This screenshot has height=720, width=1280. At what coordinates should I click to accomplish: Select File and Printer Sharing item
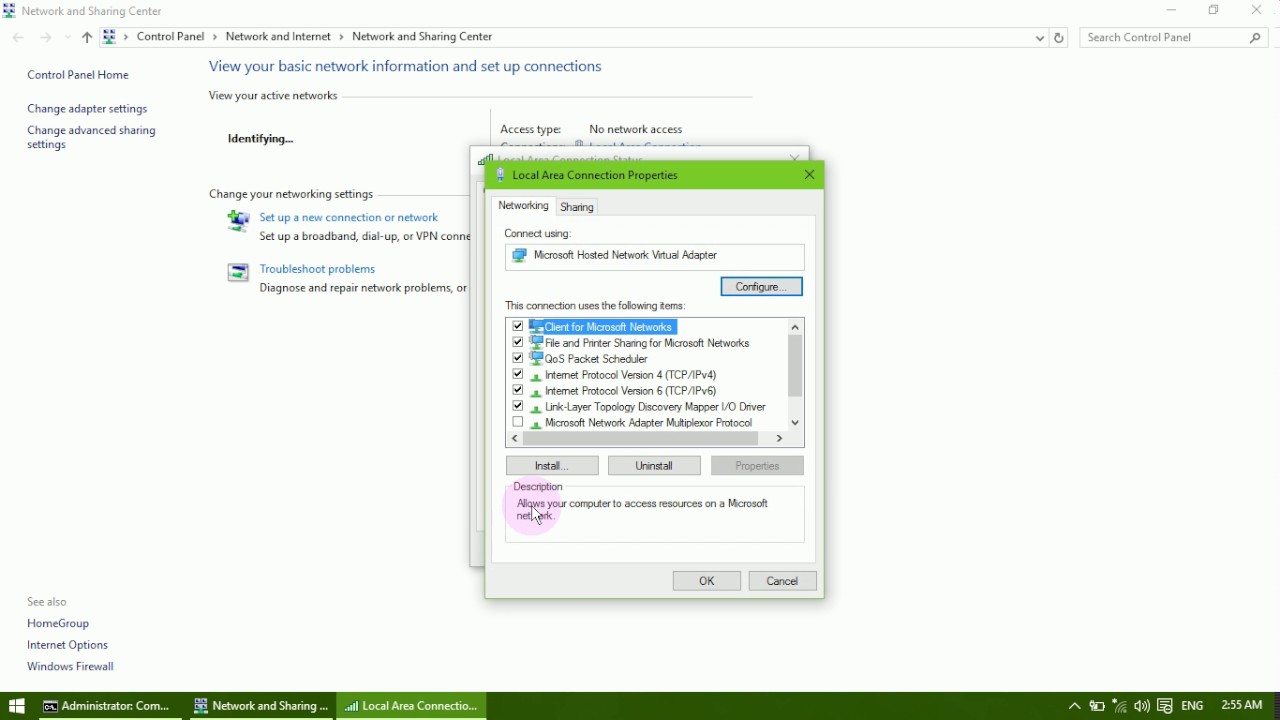point(647,344)
